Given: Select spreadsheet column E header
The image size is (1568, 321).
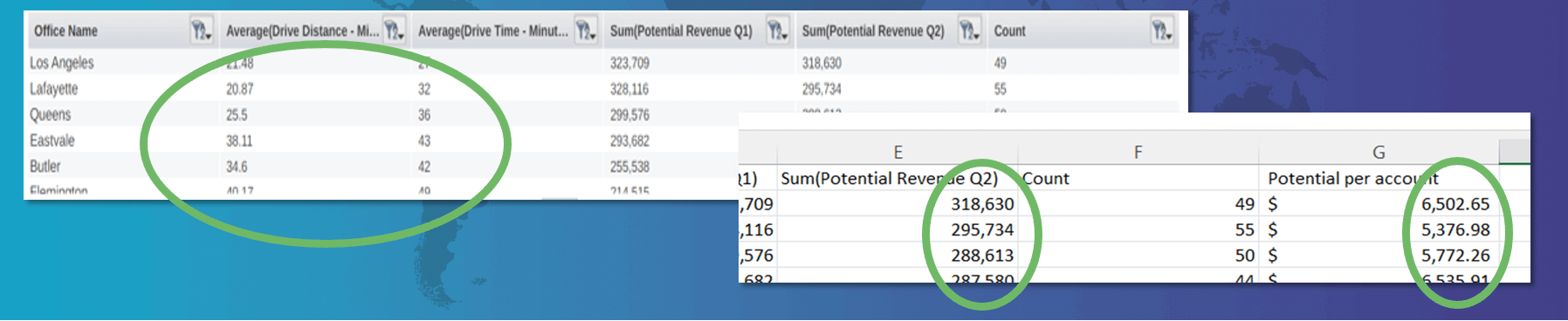Looking at the screenshot, I should [897, 153].
